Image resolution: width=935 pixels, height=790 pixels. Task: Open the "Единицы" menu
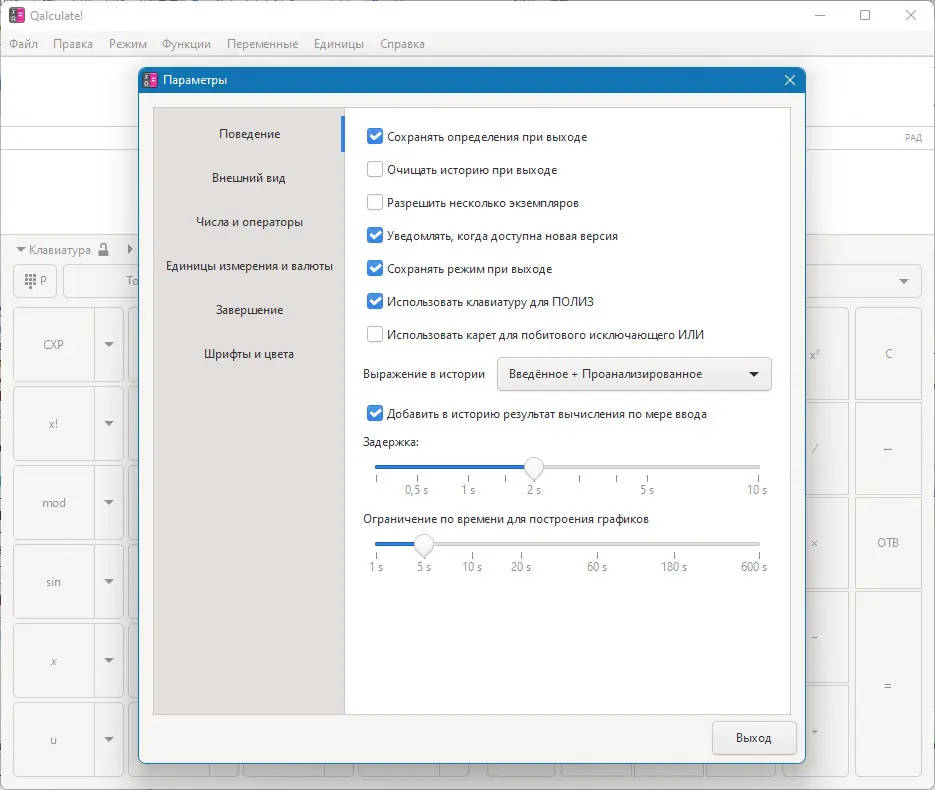click(339, 44)
